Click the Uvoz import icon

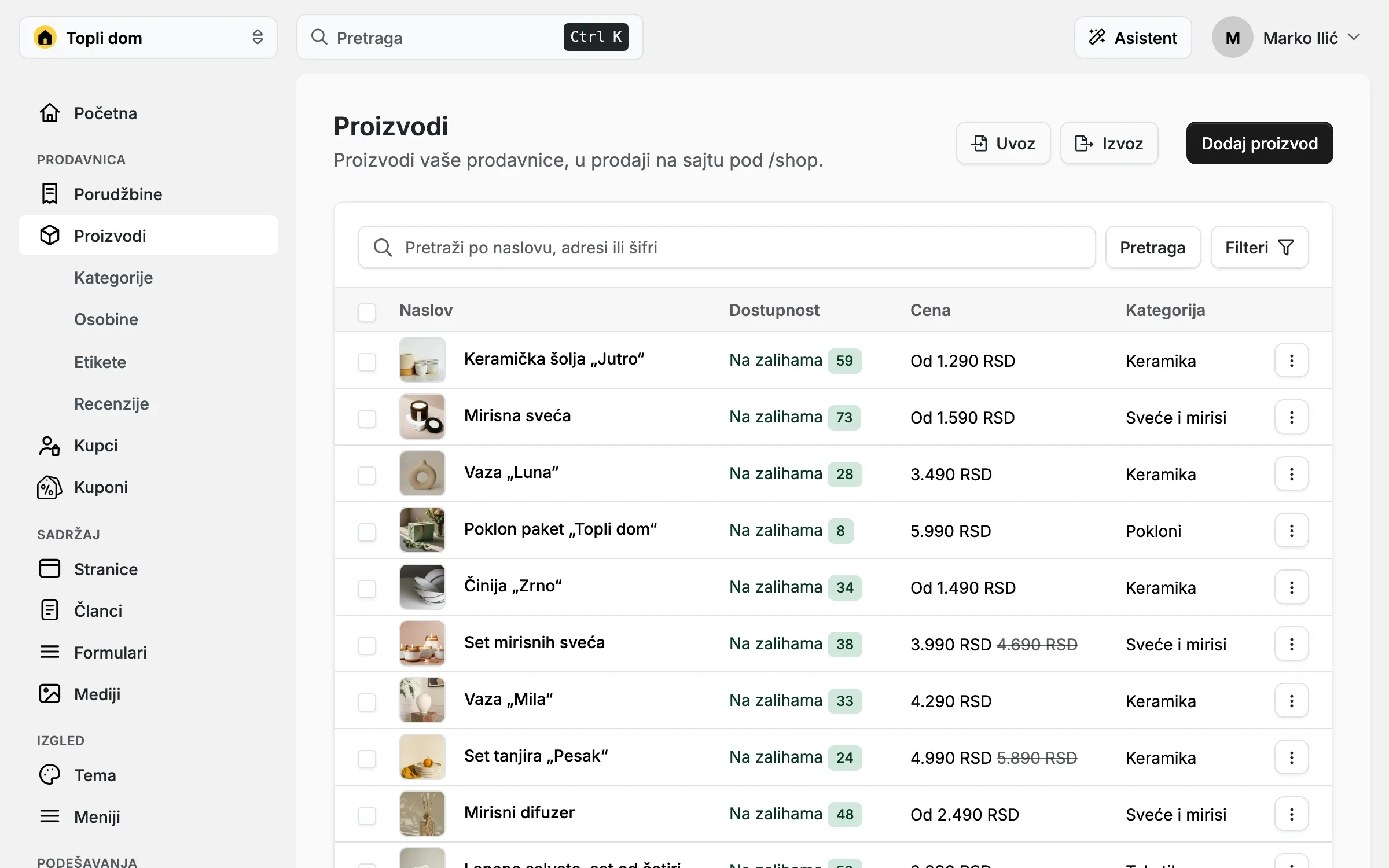pyautogui.click(x=979, y=143)
